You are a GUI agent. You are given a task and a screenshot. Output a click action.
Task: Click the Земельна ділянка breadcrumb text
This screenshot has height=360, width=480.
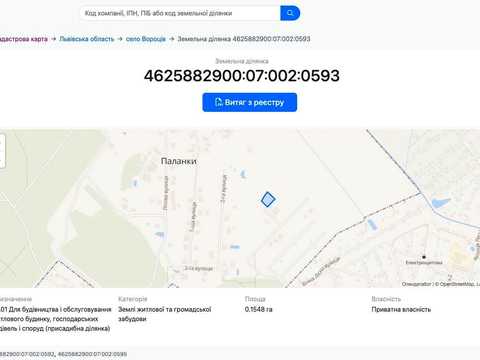244,39
